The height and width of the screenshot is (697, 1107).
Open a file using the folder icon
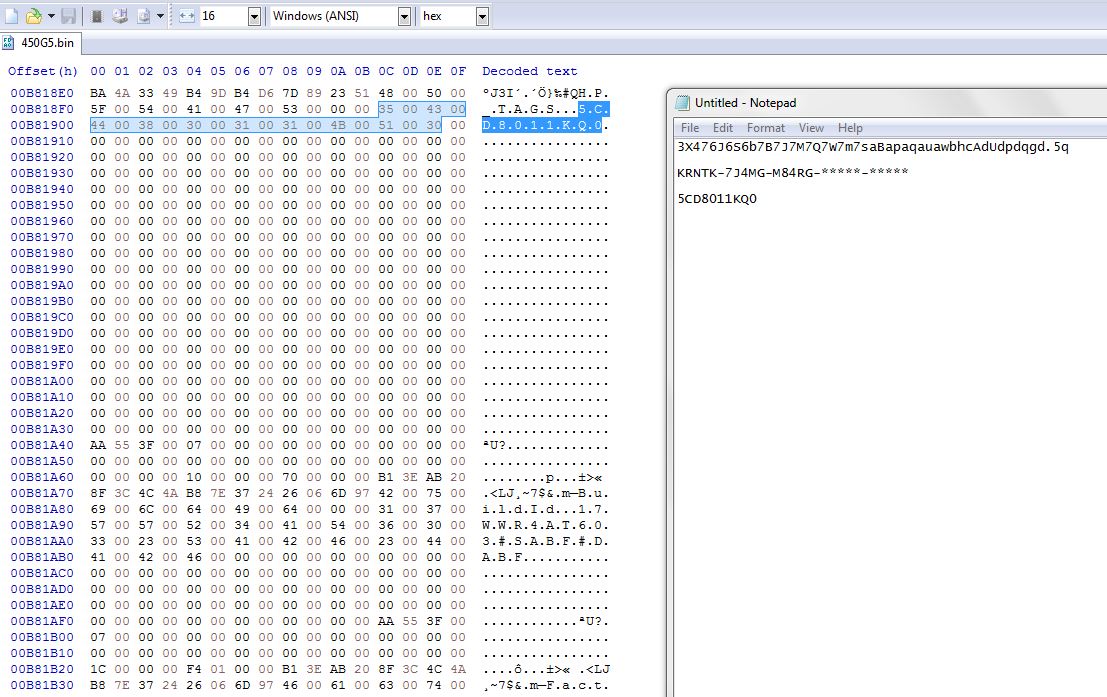pos(33,16)
